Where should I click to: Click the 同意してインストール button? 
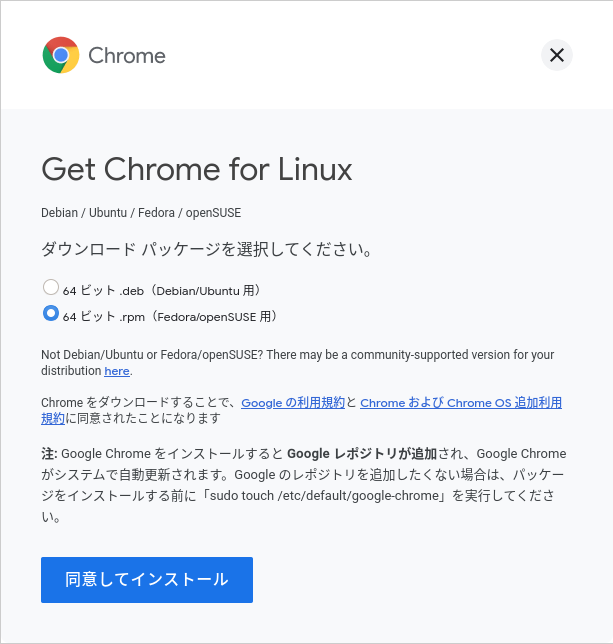pyautogui.click(x=147, y=580)
